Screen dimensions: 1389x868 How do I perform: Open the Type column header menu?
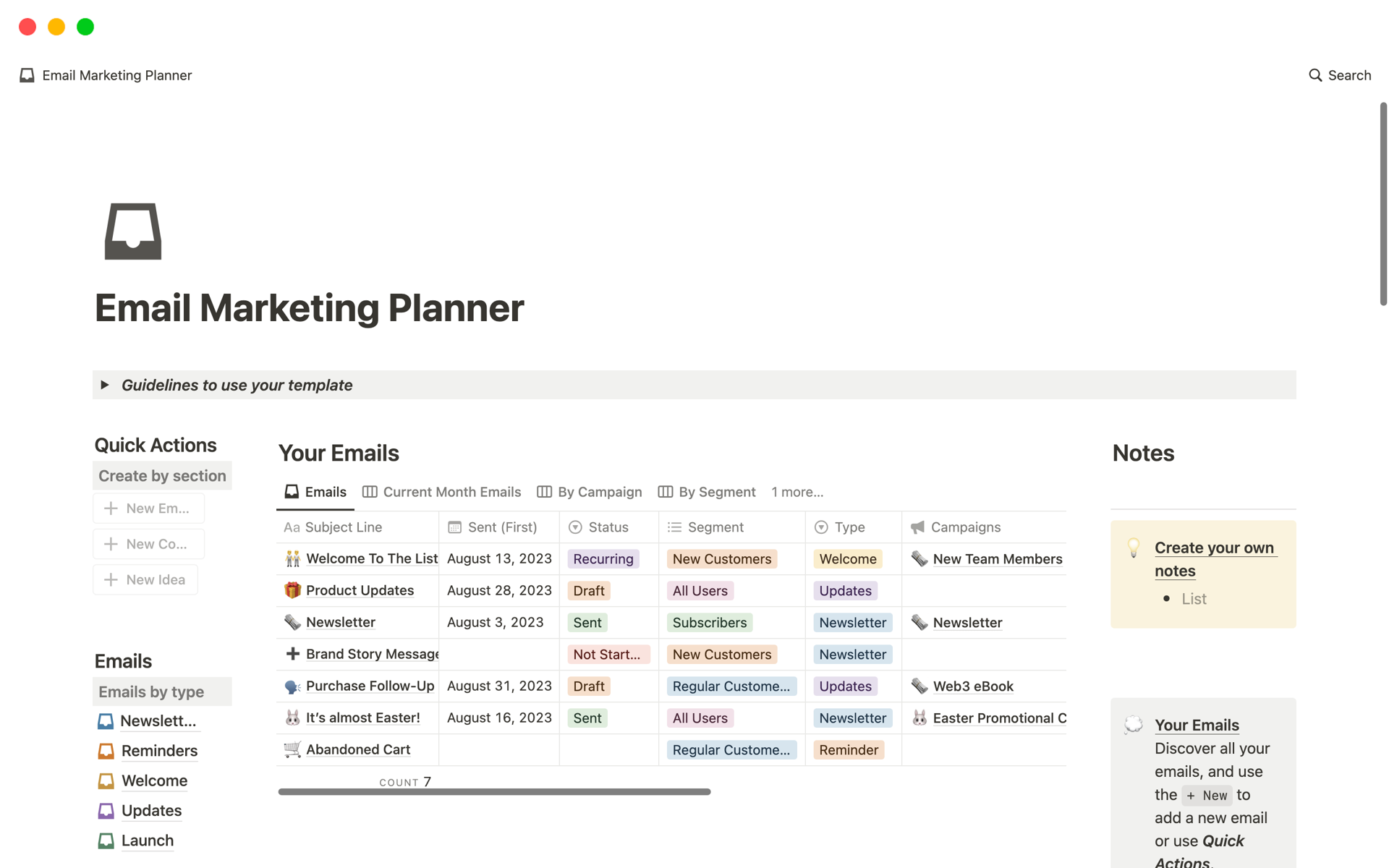pyautogui.click(x=849, y=527)
